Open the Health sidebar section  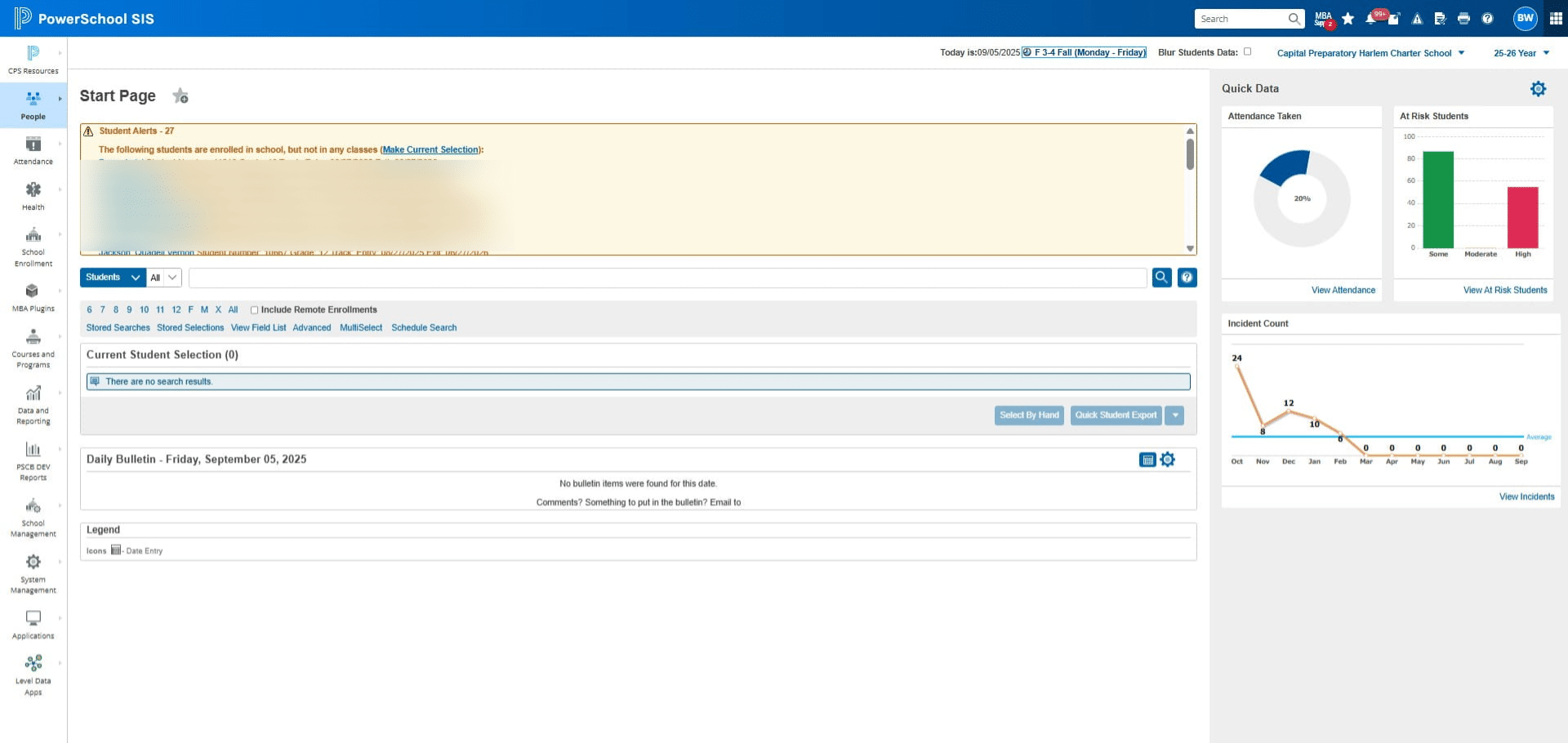[33, 196]
